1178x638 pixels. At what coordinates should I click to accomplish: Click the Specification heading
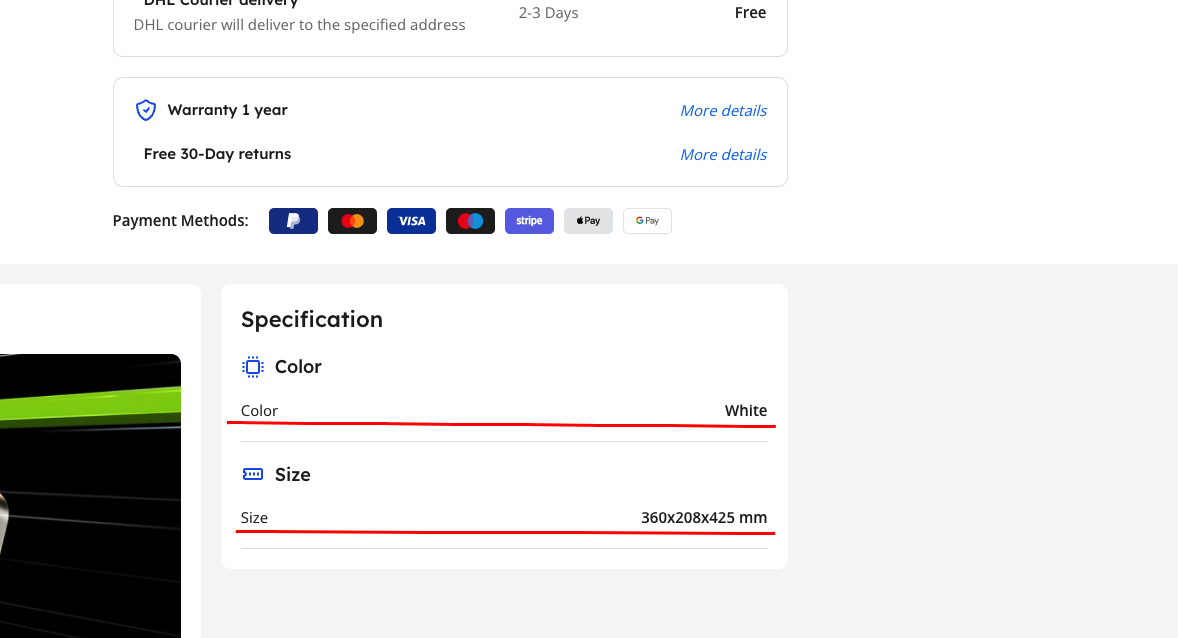point(312,319)
